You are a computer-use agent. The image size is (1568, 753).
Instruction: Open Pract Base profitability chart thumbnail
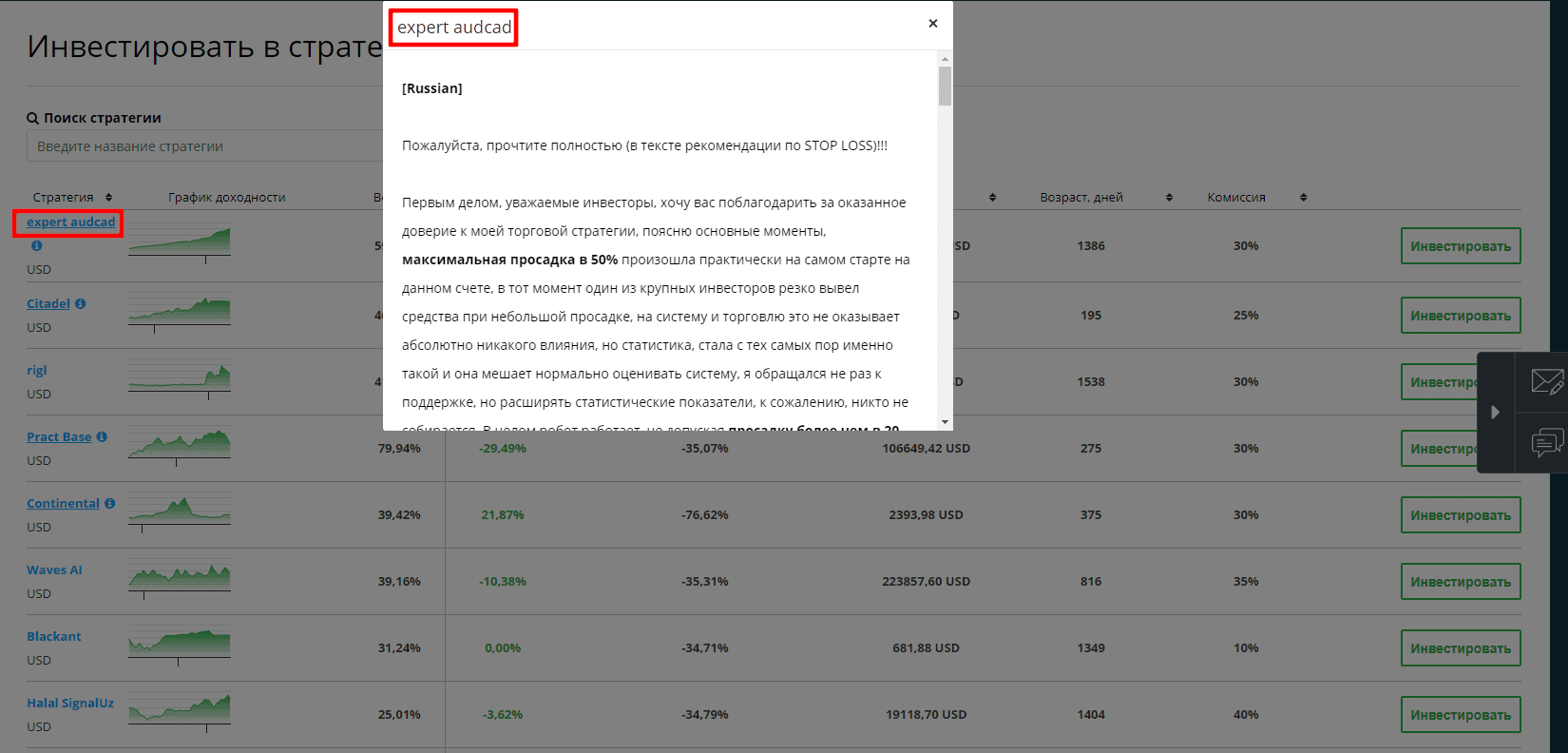pyautogui.click(x=180, y=446)
